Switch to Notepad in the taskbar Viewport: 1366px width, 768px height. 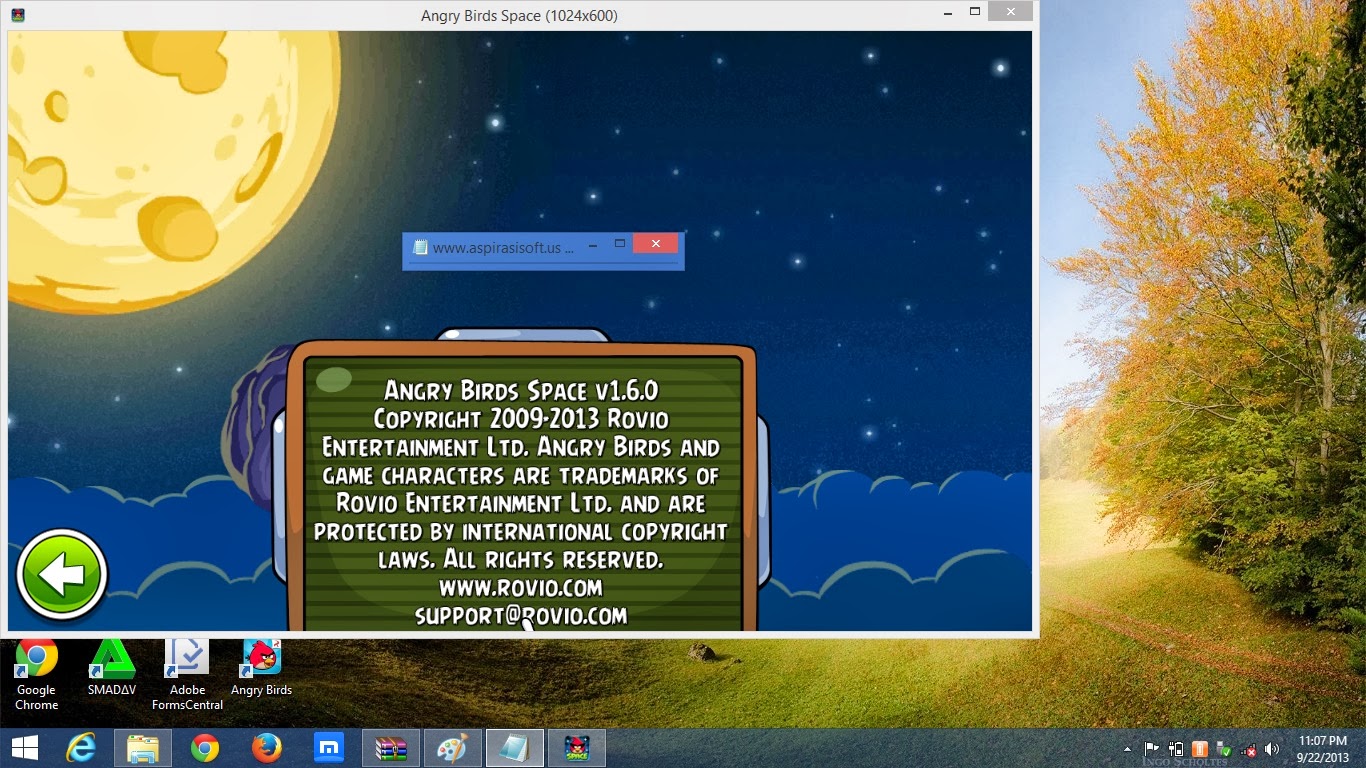pos(515,748)
